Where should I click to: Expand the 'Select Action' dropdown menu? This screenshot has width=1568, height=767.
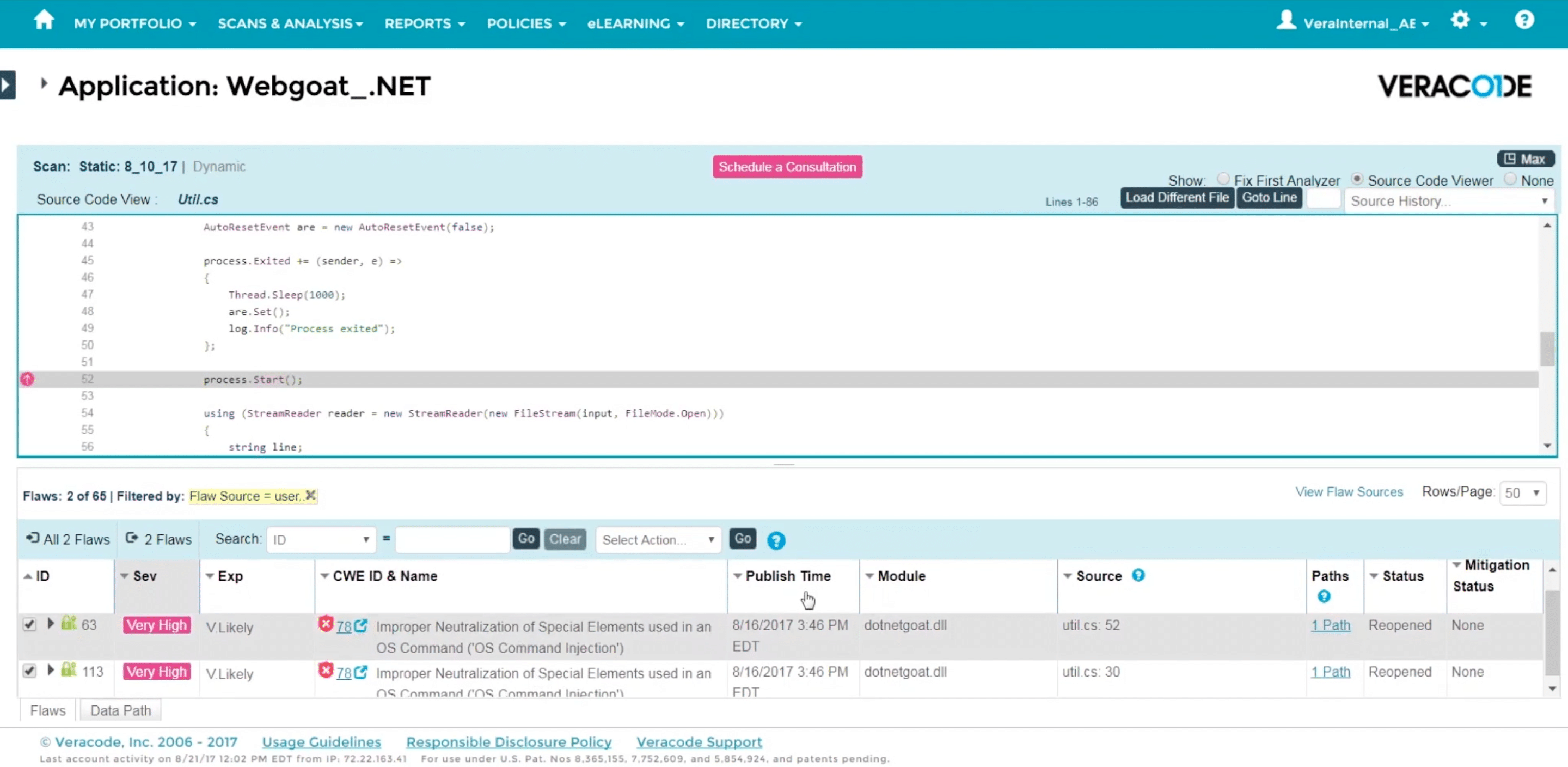pos(655,539)
